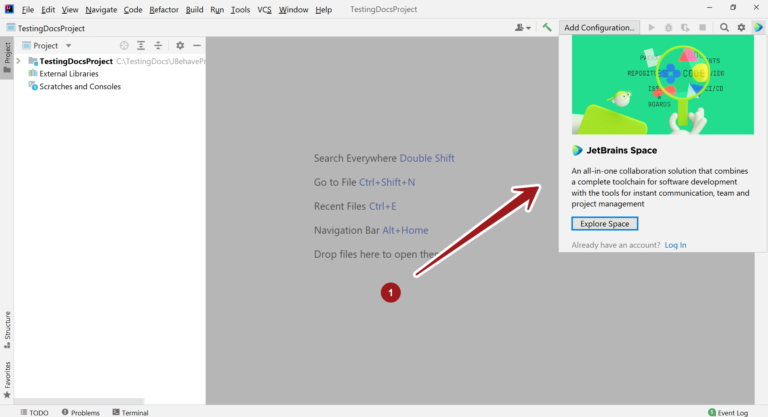Click the Explore Space button

(x=604, y=223)
